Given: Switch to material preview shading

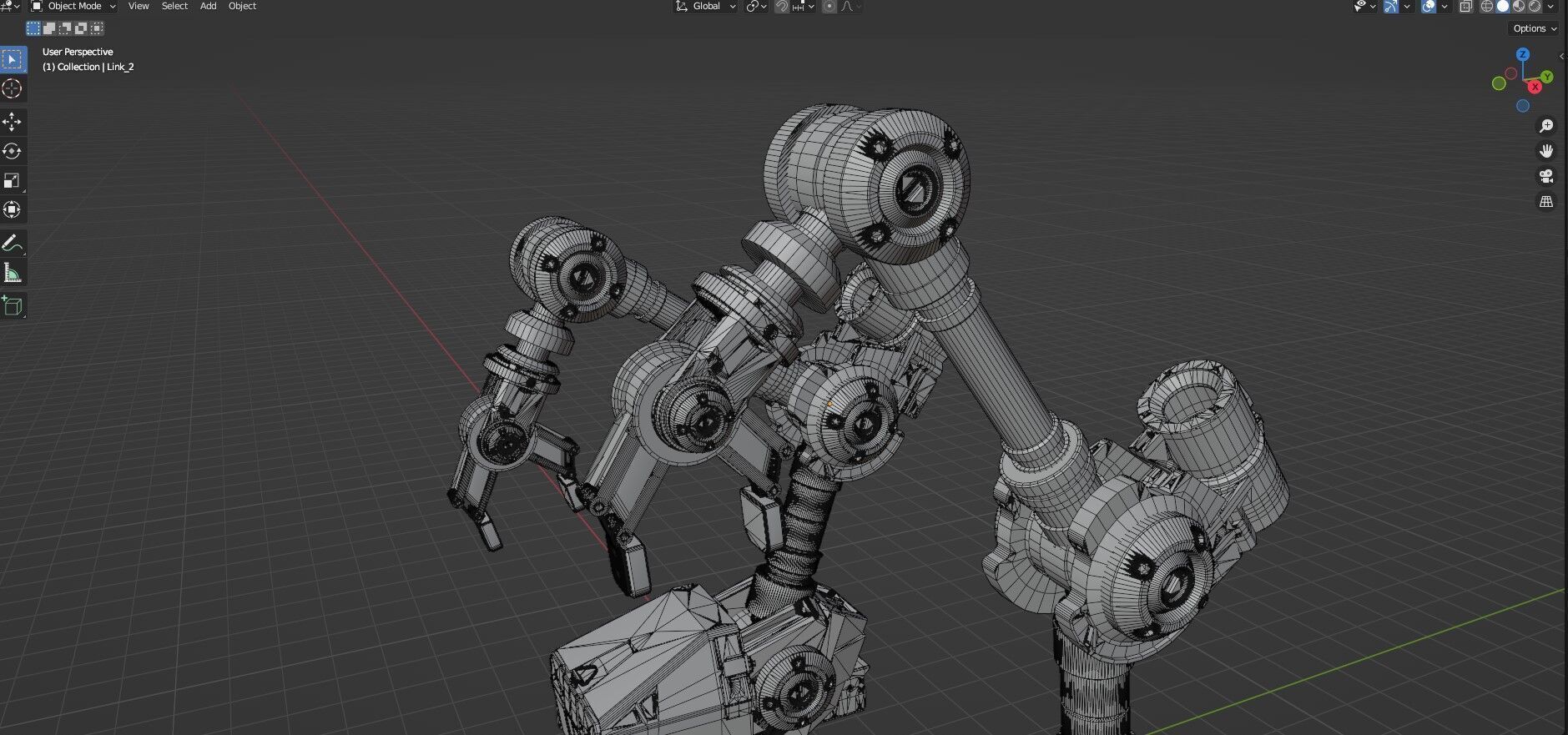Looking at the screenshot, I should coord(1519,6).
